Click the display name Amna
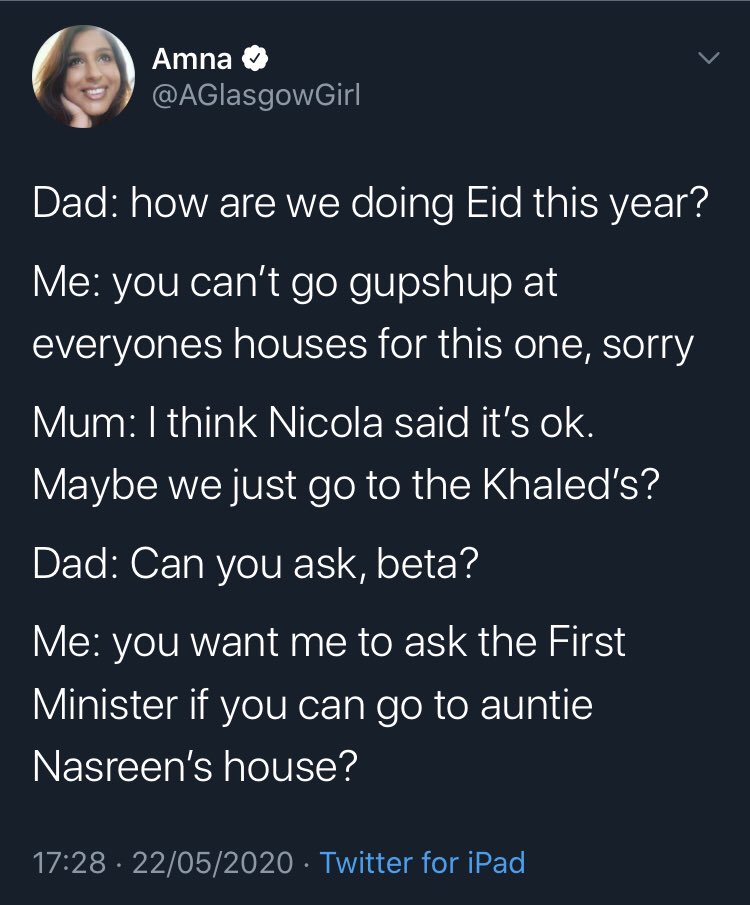Screen dimensions: 750x905 [192, 61]
